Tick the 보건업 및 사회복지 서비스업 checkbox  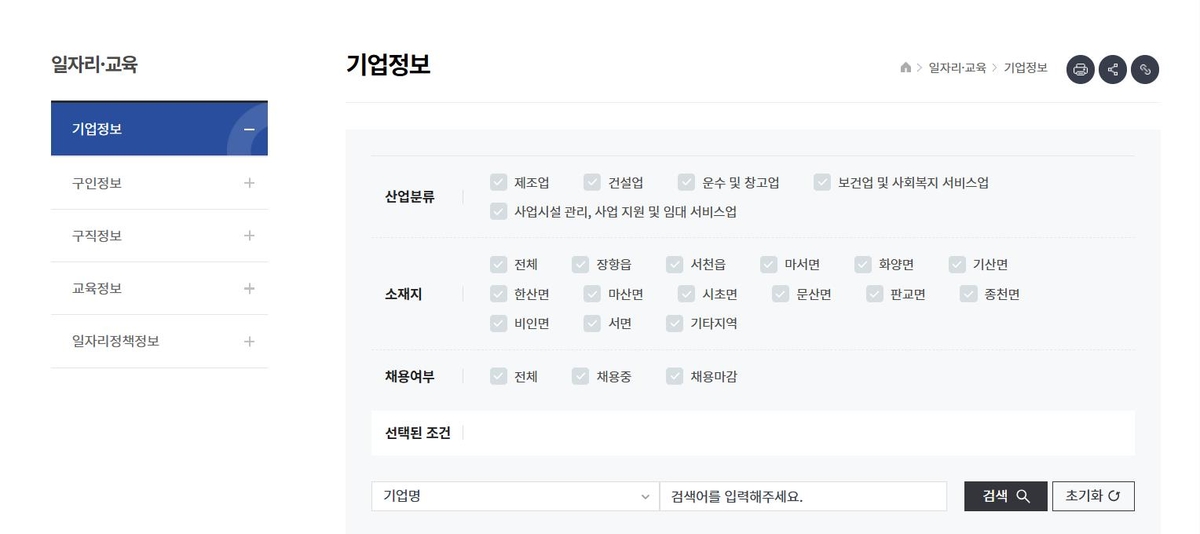tap(822, 182)
